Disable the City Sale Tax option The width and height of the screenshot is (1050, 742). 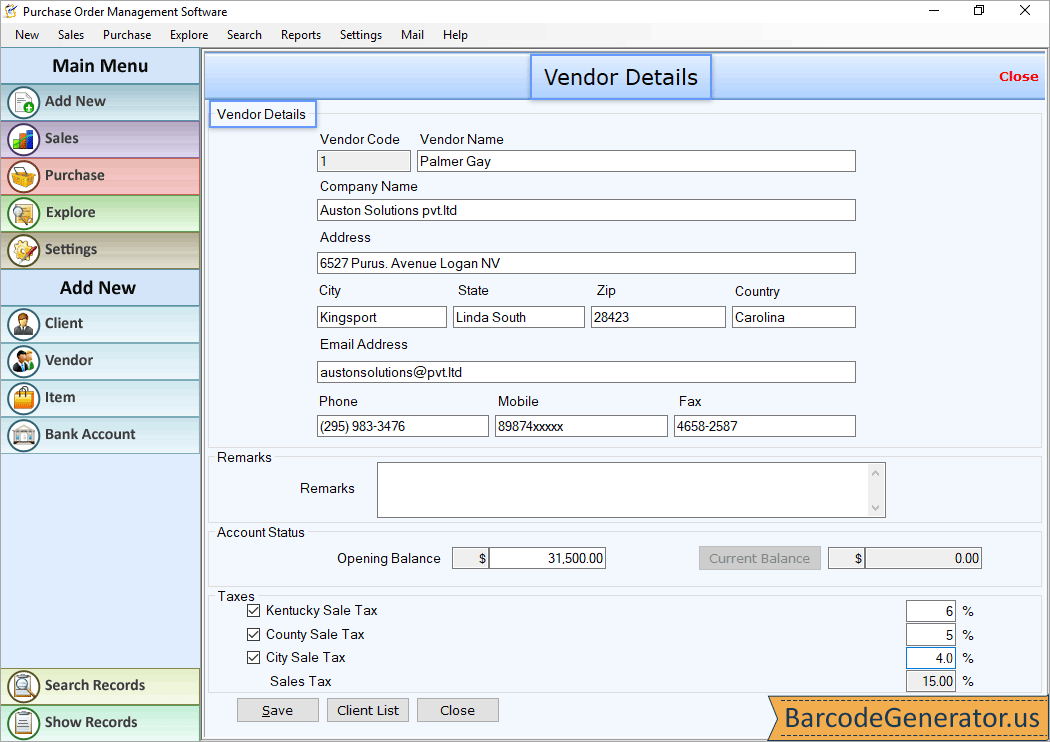(x=253, y=657)
